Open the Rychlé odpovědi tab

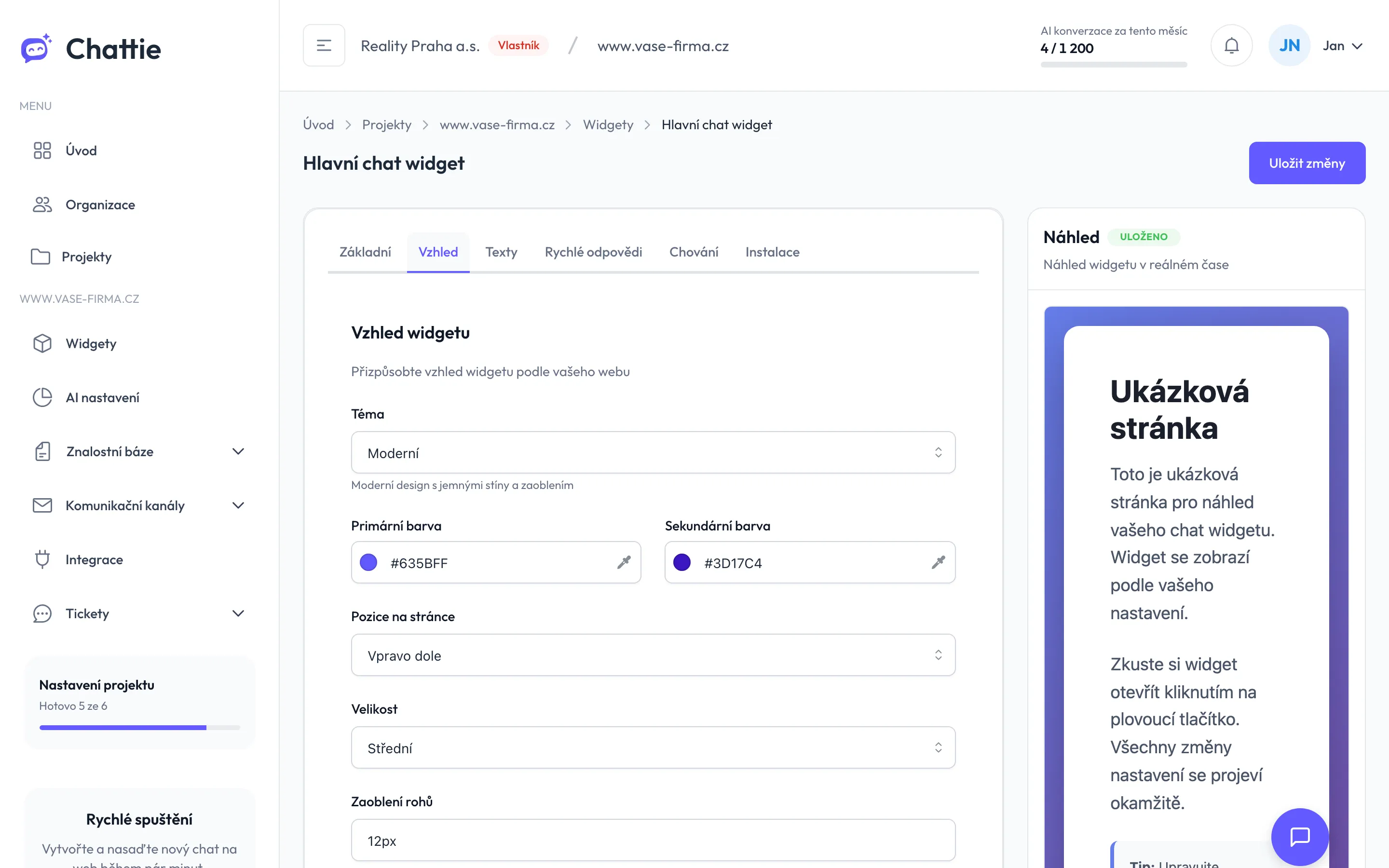(594, 252)
